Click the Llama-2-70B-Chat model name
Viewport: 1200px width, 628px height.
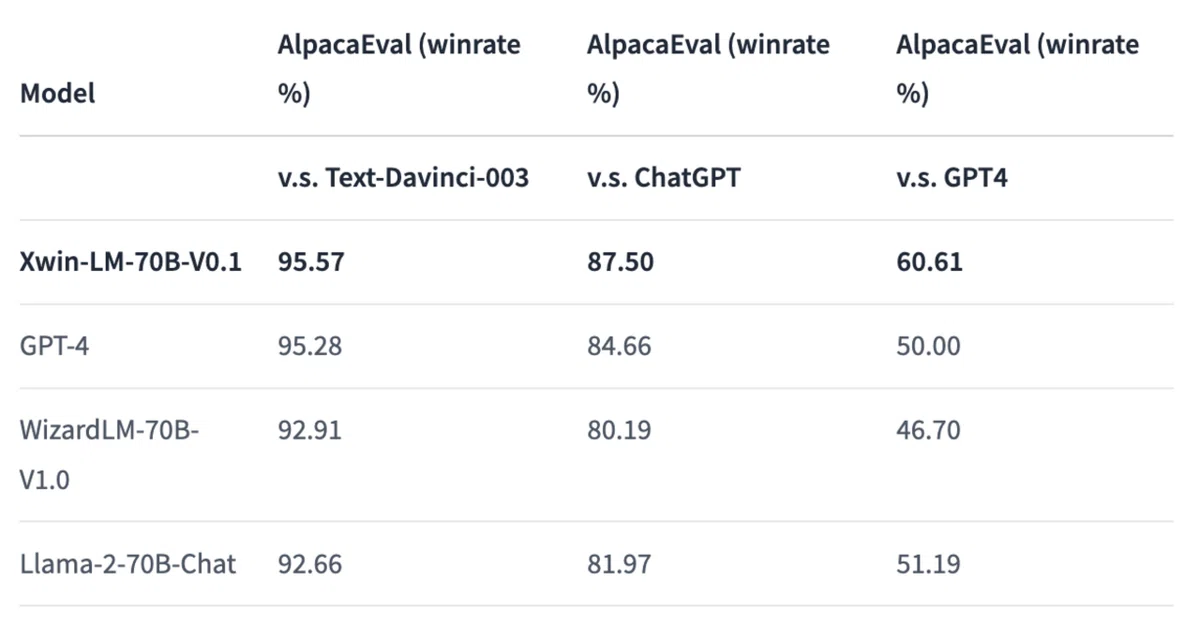[x=128, y=563]
